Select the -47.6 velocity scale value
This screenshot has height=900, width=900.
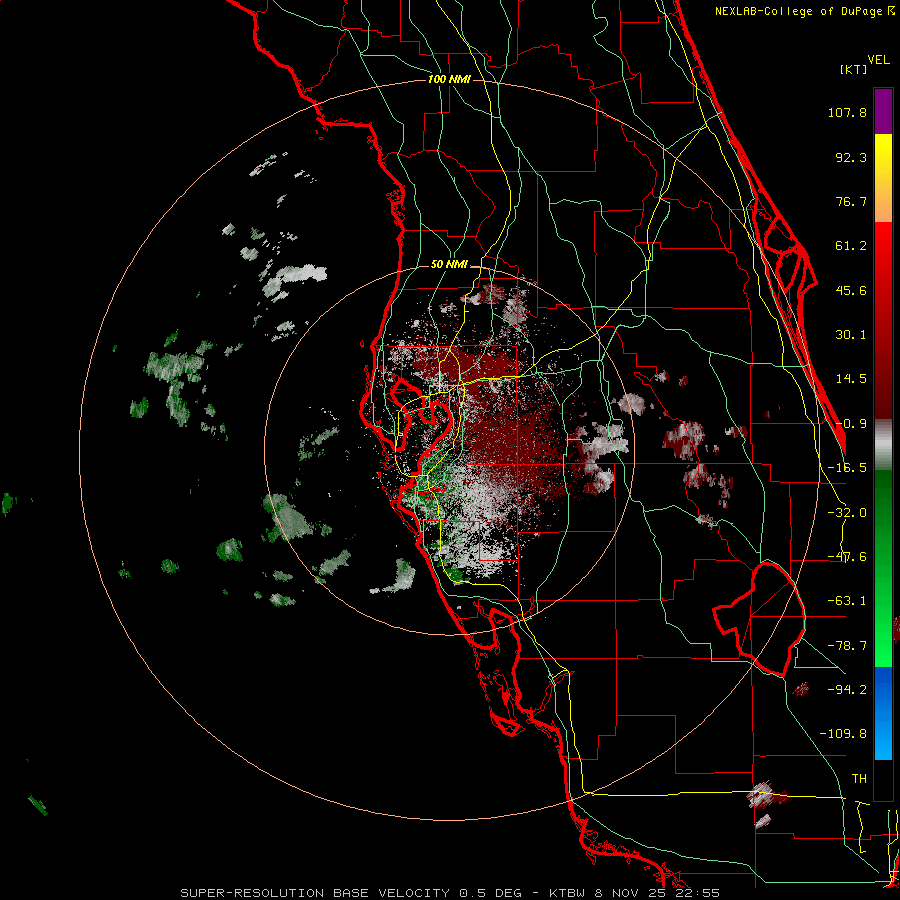point(847,557)
